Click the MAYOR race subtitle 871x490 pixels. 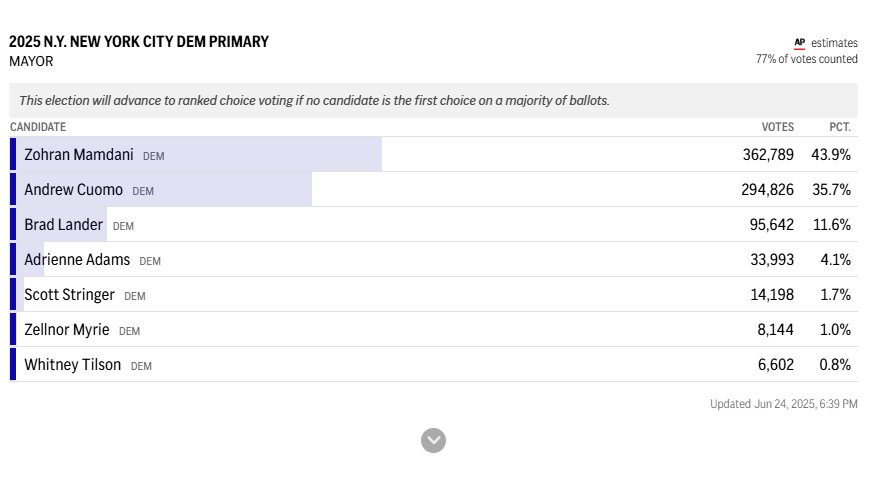tap(31, 61)
